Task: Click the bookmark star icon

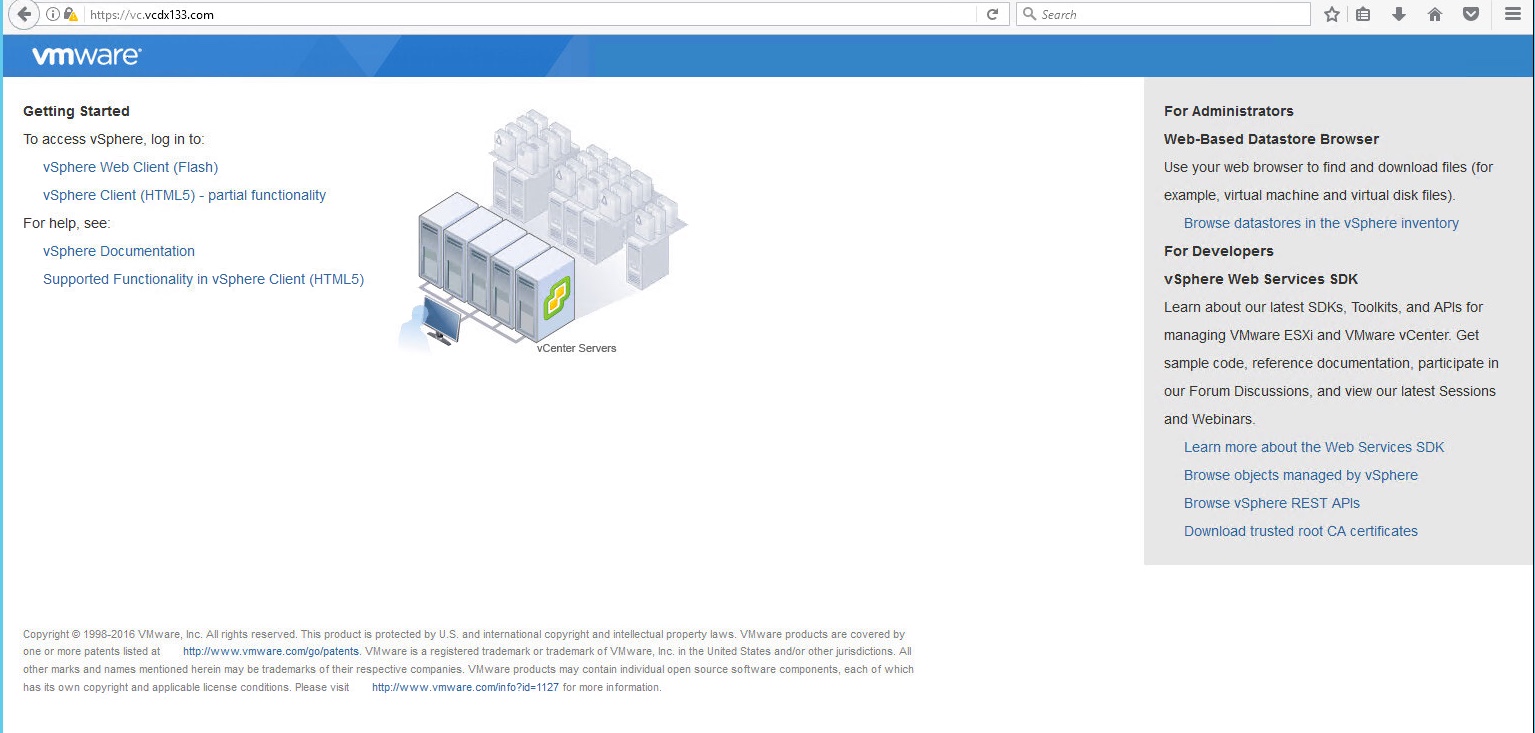Action: [1331, 15]
